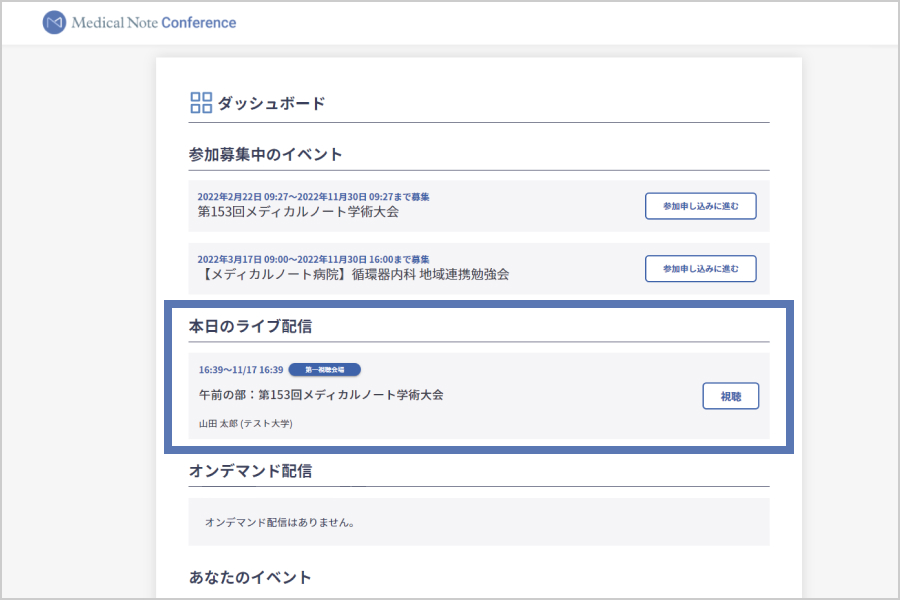Click the 本日のライブ配信 section heading
The image size is (900, 600).
pos(250,326)
